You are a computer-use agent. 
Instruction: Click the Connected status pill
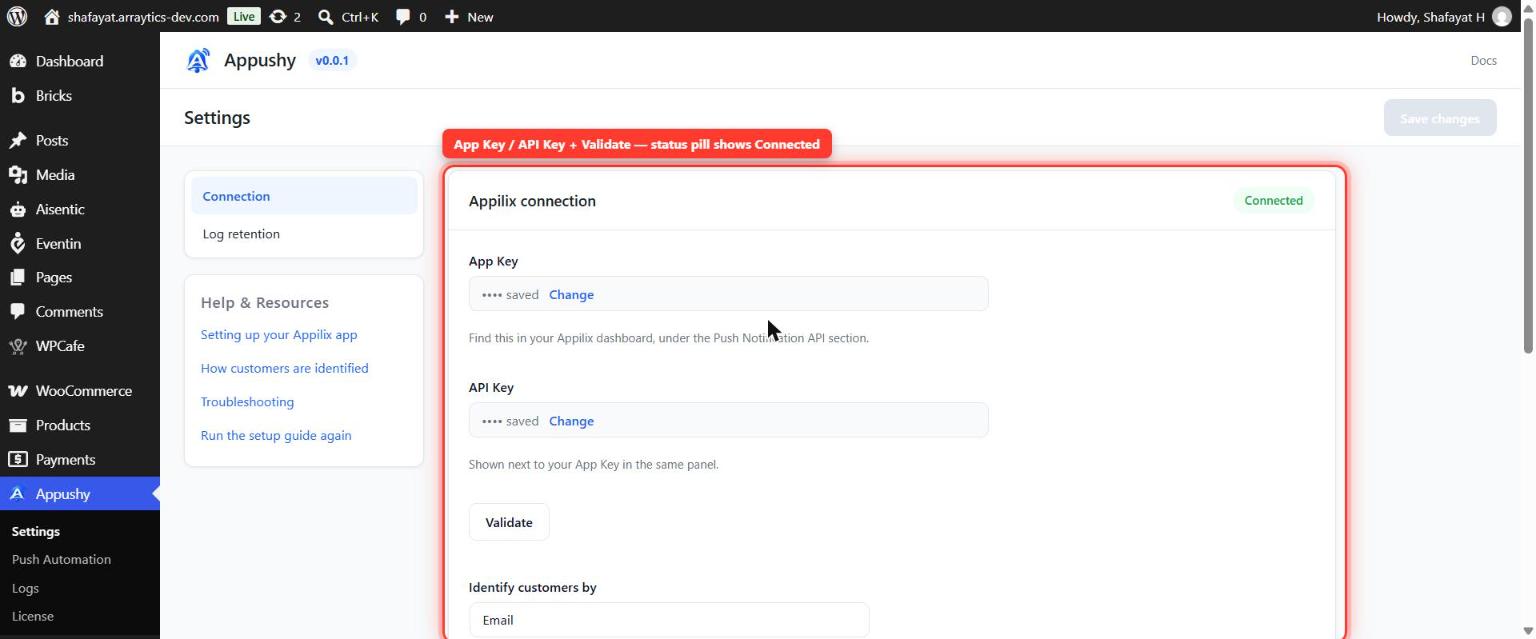[x=1273, y=200]
